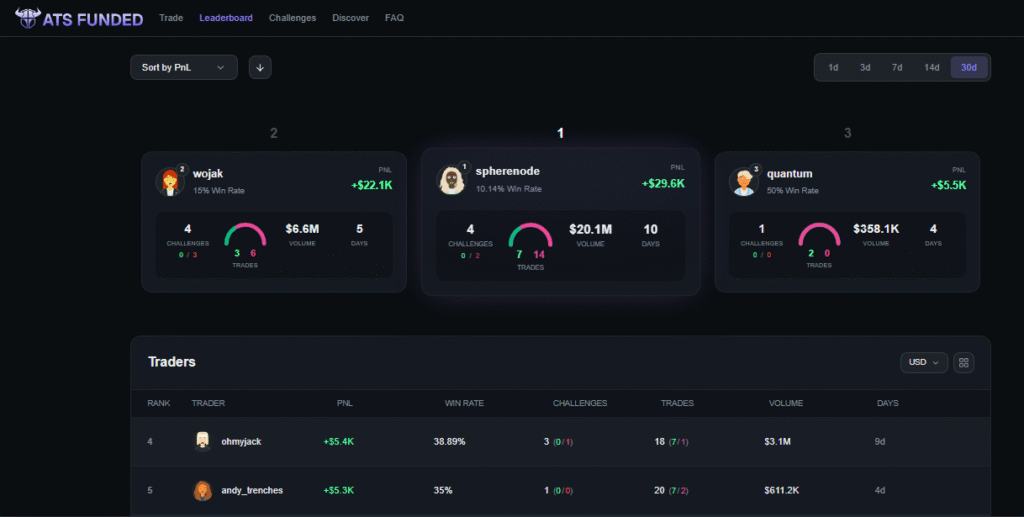Click spherenode's trades win/loss gauge
This screenshot has height=517, width=1024.
click(530, 240)
